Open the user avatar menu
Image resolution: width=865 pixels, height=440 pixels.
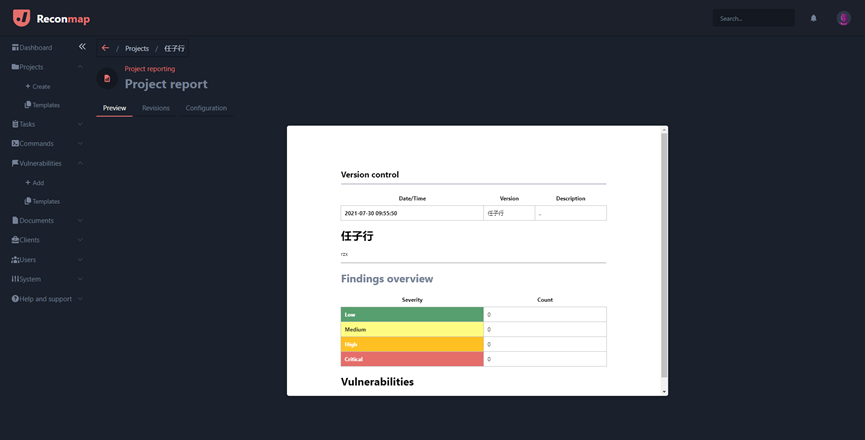(x=843, y=18)
